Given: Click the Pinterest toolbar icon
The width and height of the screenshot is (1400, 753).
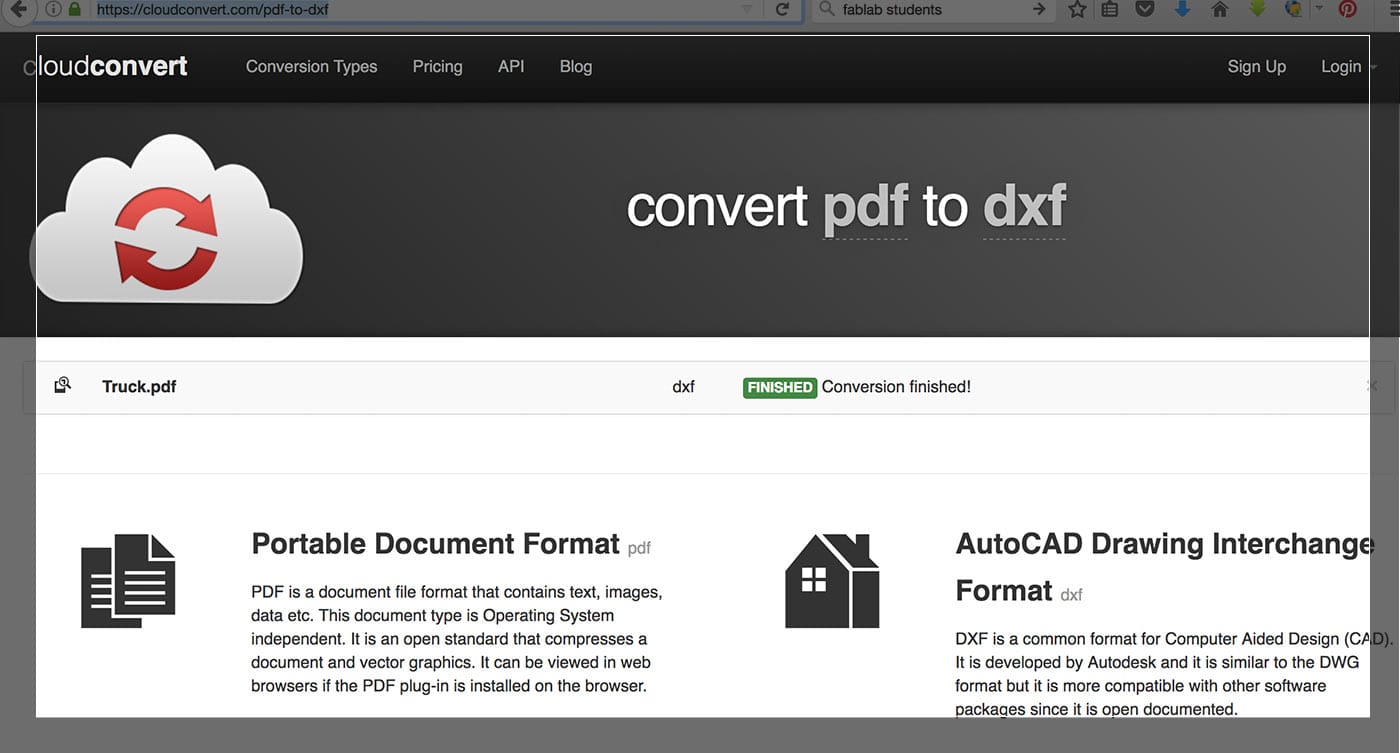Looking at the screenshot, I should point(1348,9).
